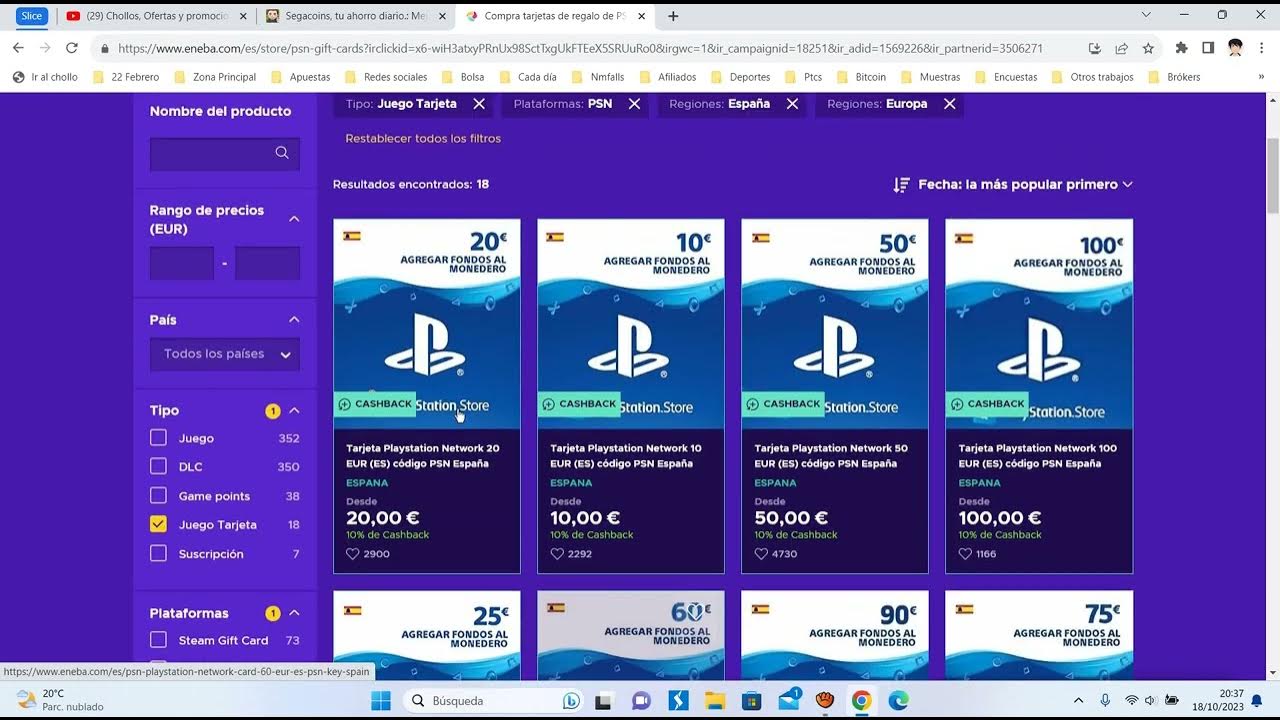Viewport: 1280px width, 720px height.
Task: Open the Ir al chollo bookmark
Action: (45, 77)
